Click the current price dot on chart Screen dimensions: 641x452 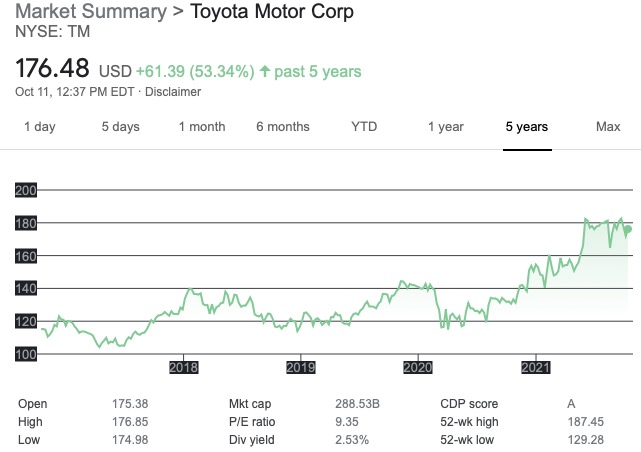627,230
